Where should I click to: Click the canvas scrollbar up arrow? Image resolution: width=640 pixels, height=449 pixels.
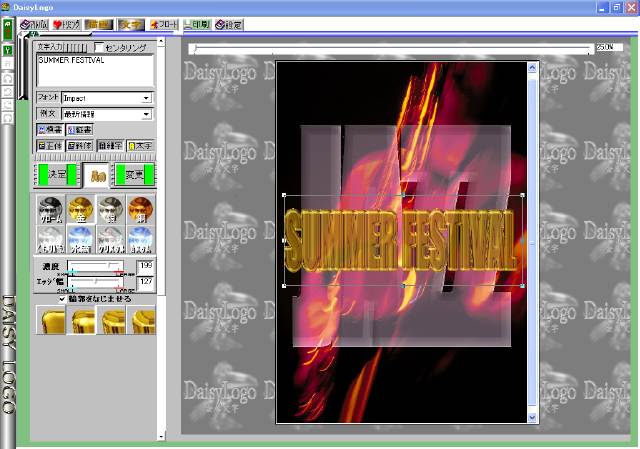(x=532, y=68)
